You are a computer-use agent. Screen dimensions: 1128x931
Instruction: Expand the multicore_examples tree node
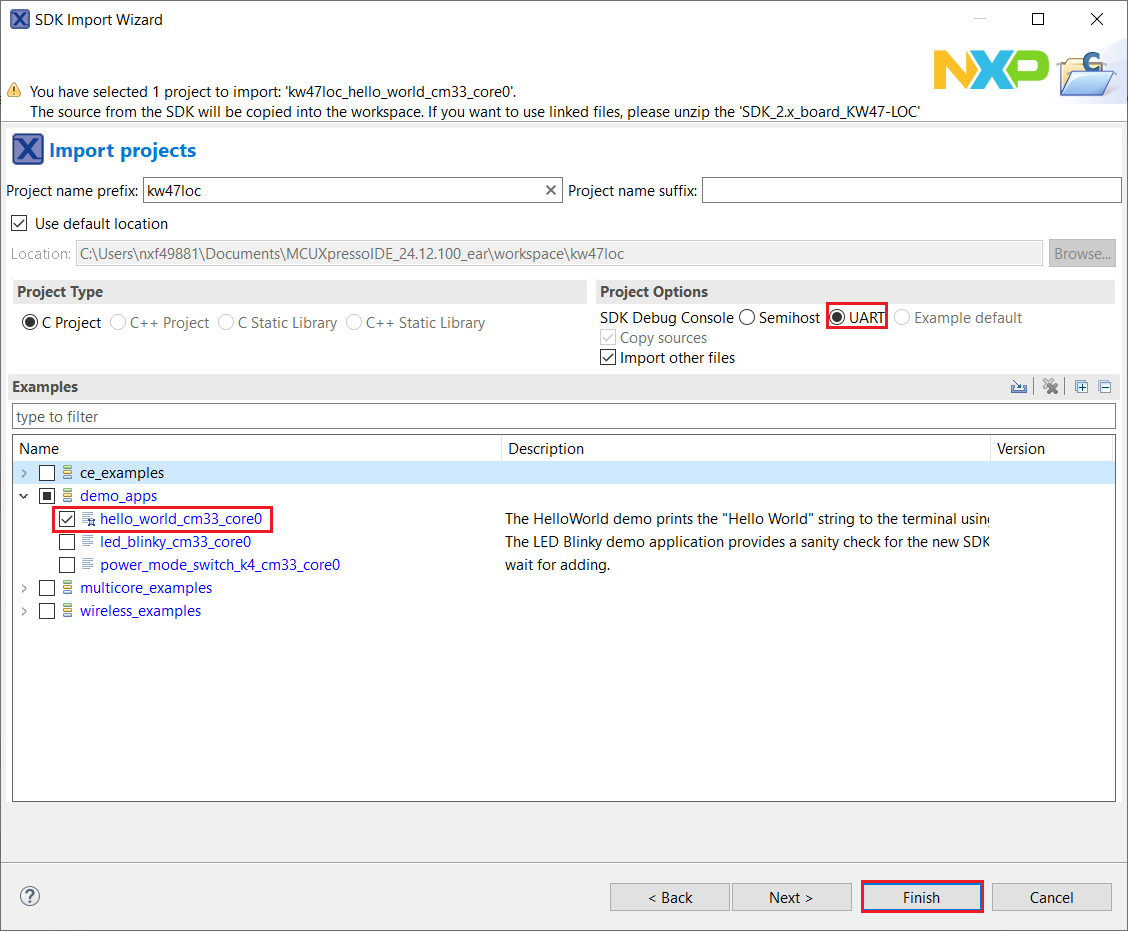(x=24, y=588)
